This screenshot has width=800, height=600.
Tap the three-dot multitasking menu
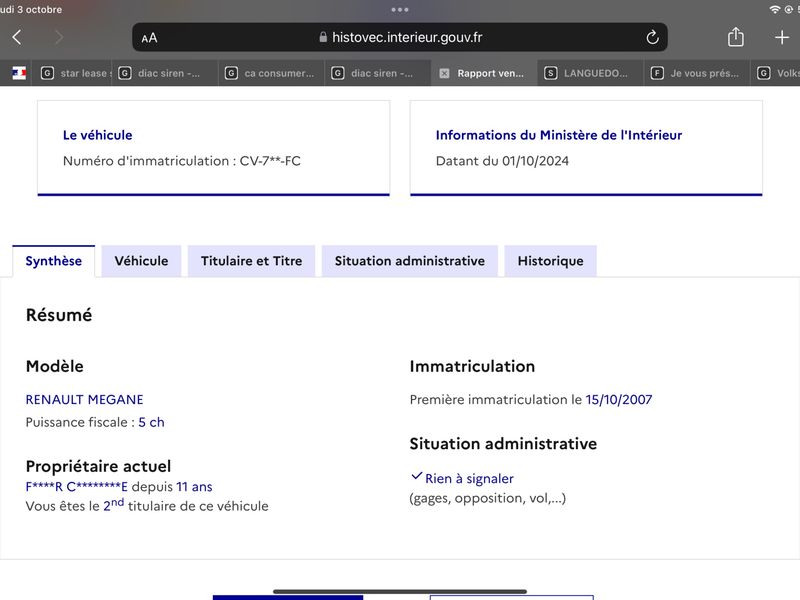tap(399, 10)
